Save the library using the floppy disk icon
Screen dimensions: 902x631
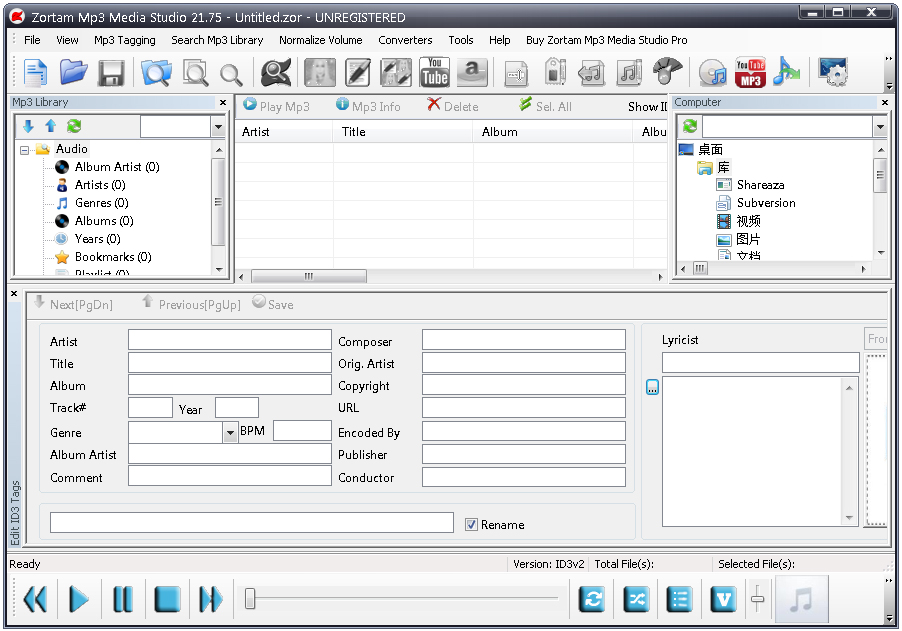[111, 73]
